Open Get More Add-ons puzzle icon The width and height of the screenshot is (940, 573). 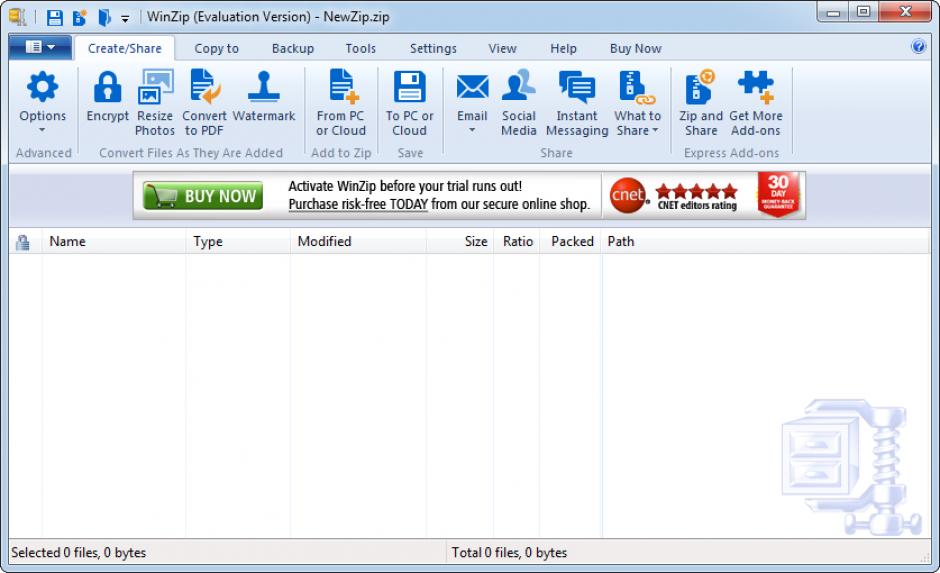(755, 87)
